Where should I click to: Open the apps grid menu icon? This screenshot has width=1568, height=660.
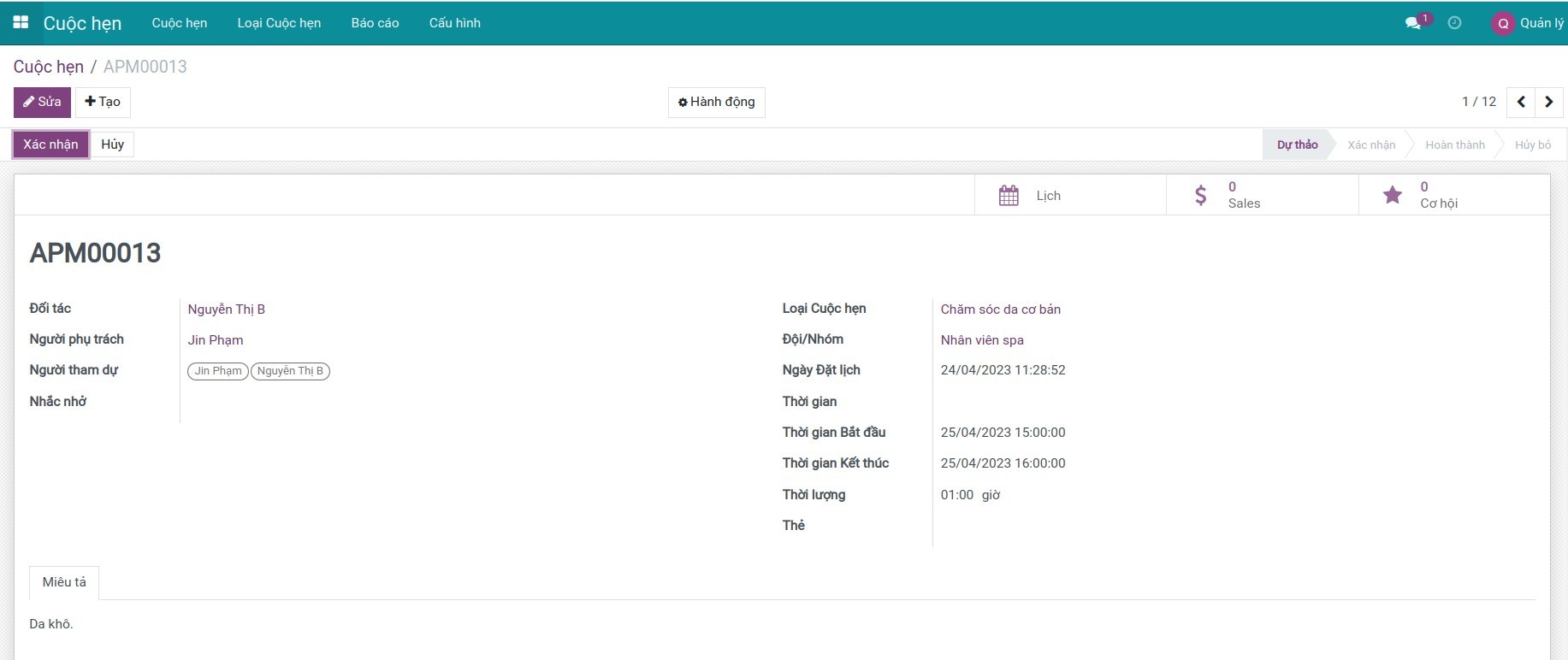(x=21, y=23)
